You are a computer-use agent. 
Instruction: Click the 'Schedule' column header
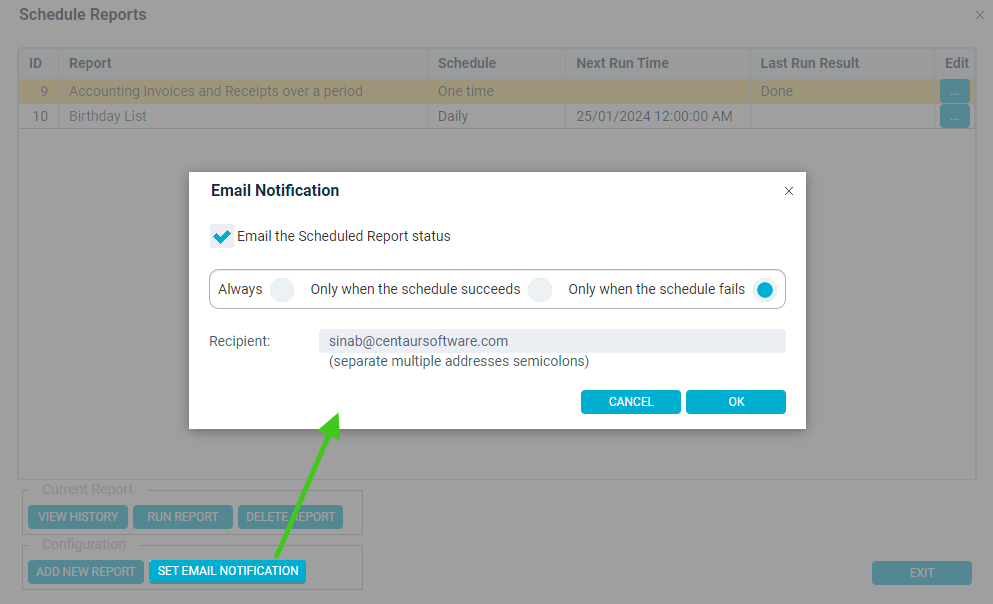pos(496,63)
